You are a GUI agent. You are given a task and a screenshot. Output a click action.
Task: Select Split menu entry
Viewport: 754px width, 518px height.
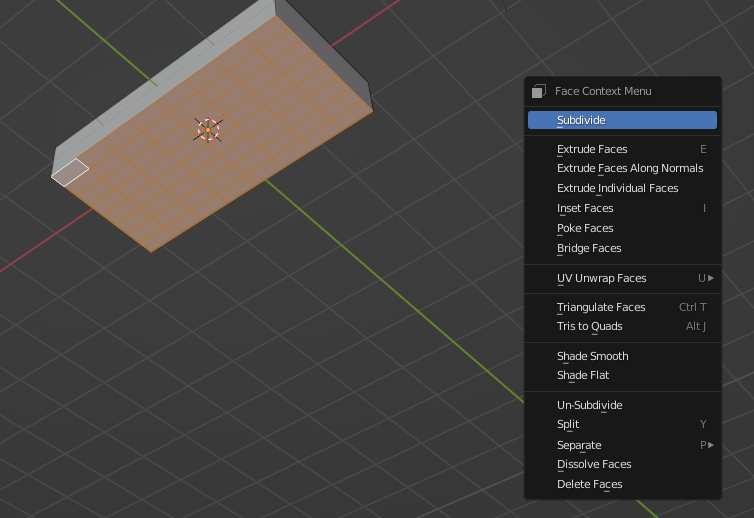point(622,424)
